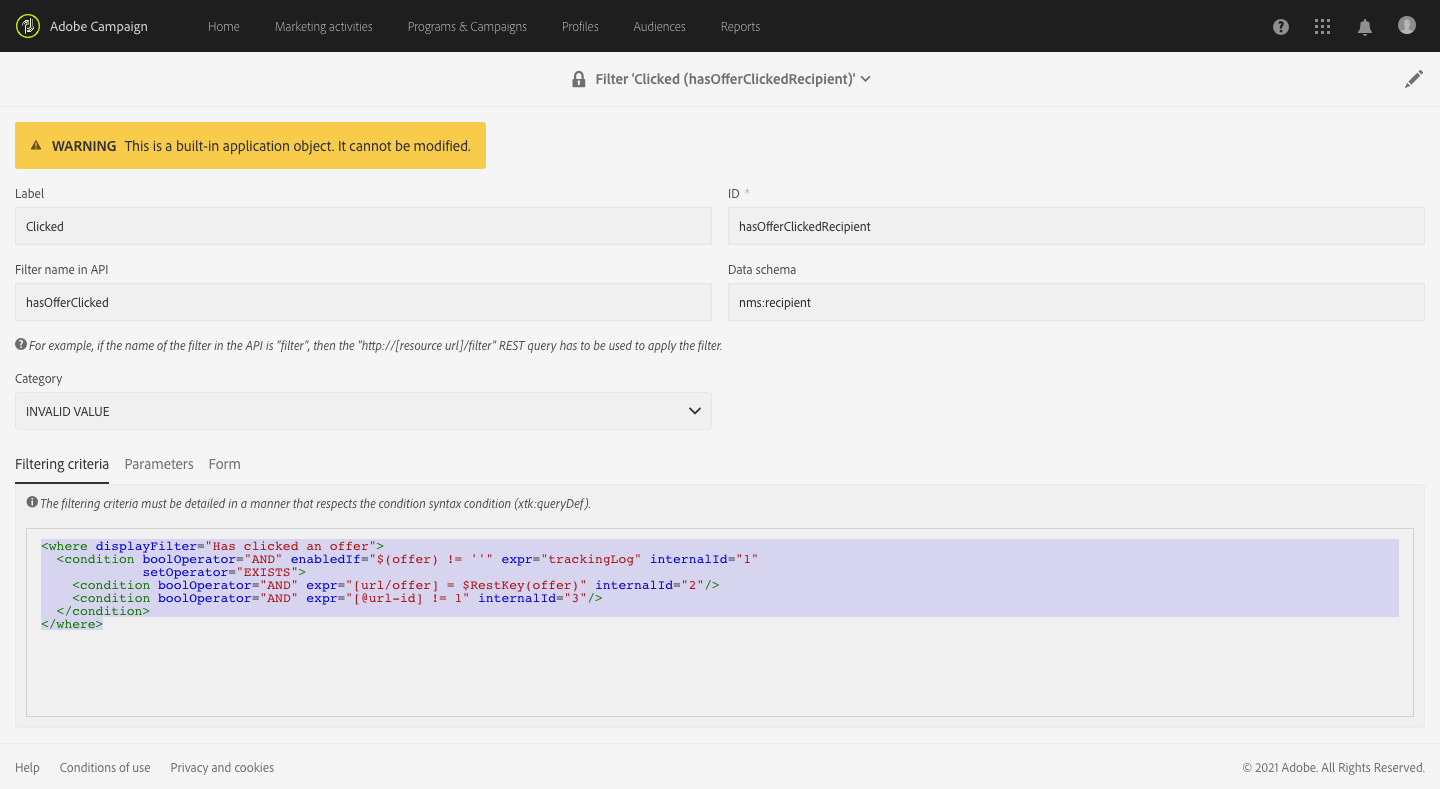Click the Label field containing Clicked
Viewport: 1440px width, 789px height.
363,227
